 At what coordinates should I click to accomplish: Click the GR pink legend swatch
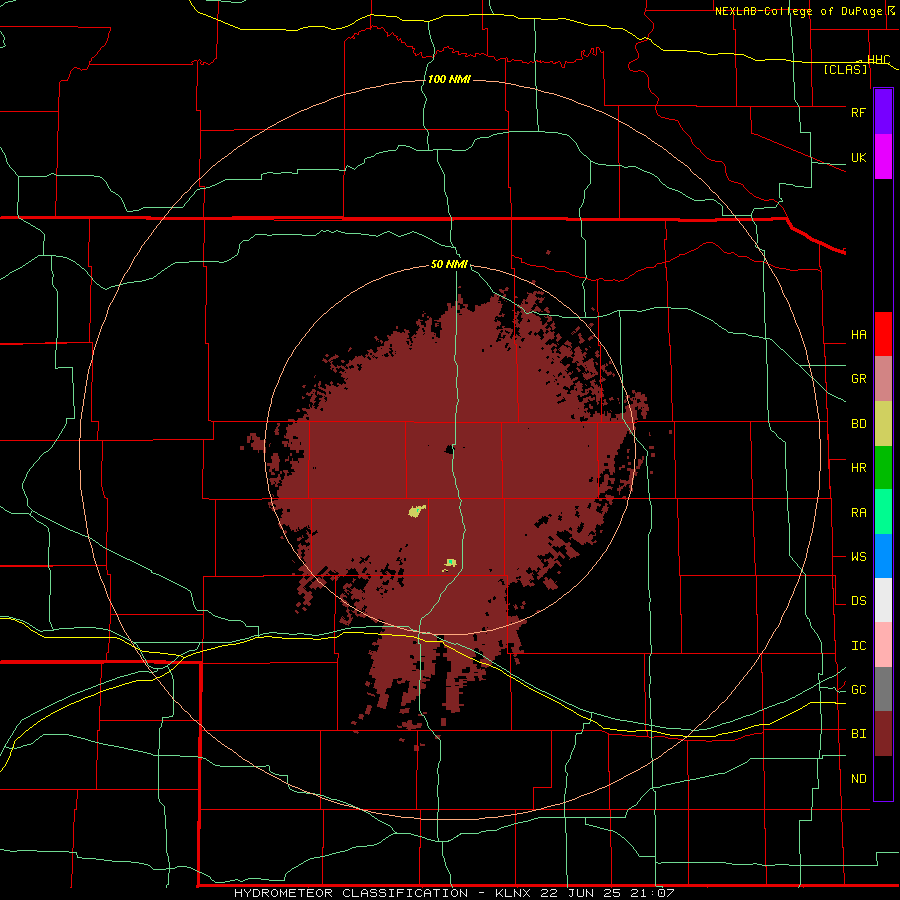(x=883, y=379)
